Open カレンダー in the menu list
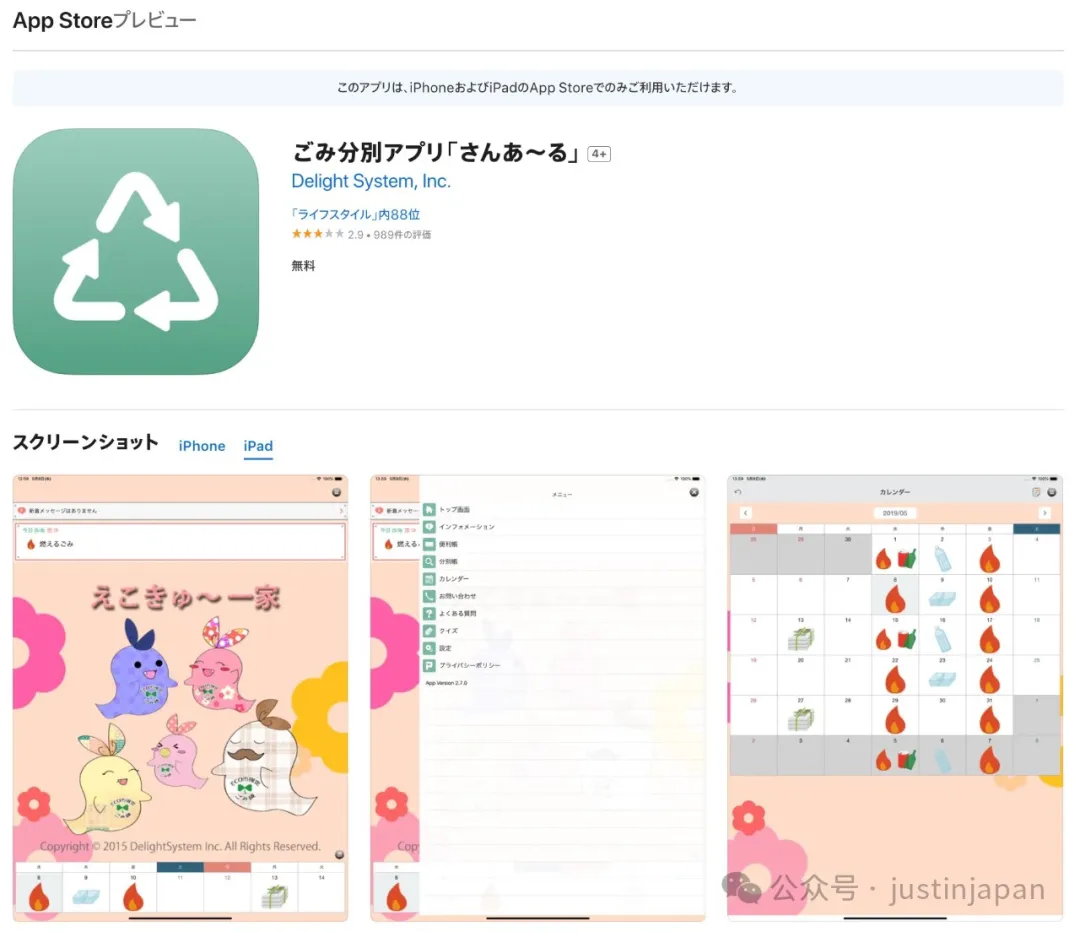The width and height of the screenshot is (1080, 932). (454, 579)
